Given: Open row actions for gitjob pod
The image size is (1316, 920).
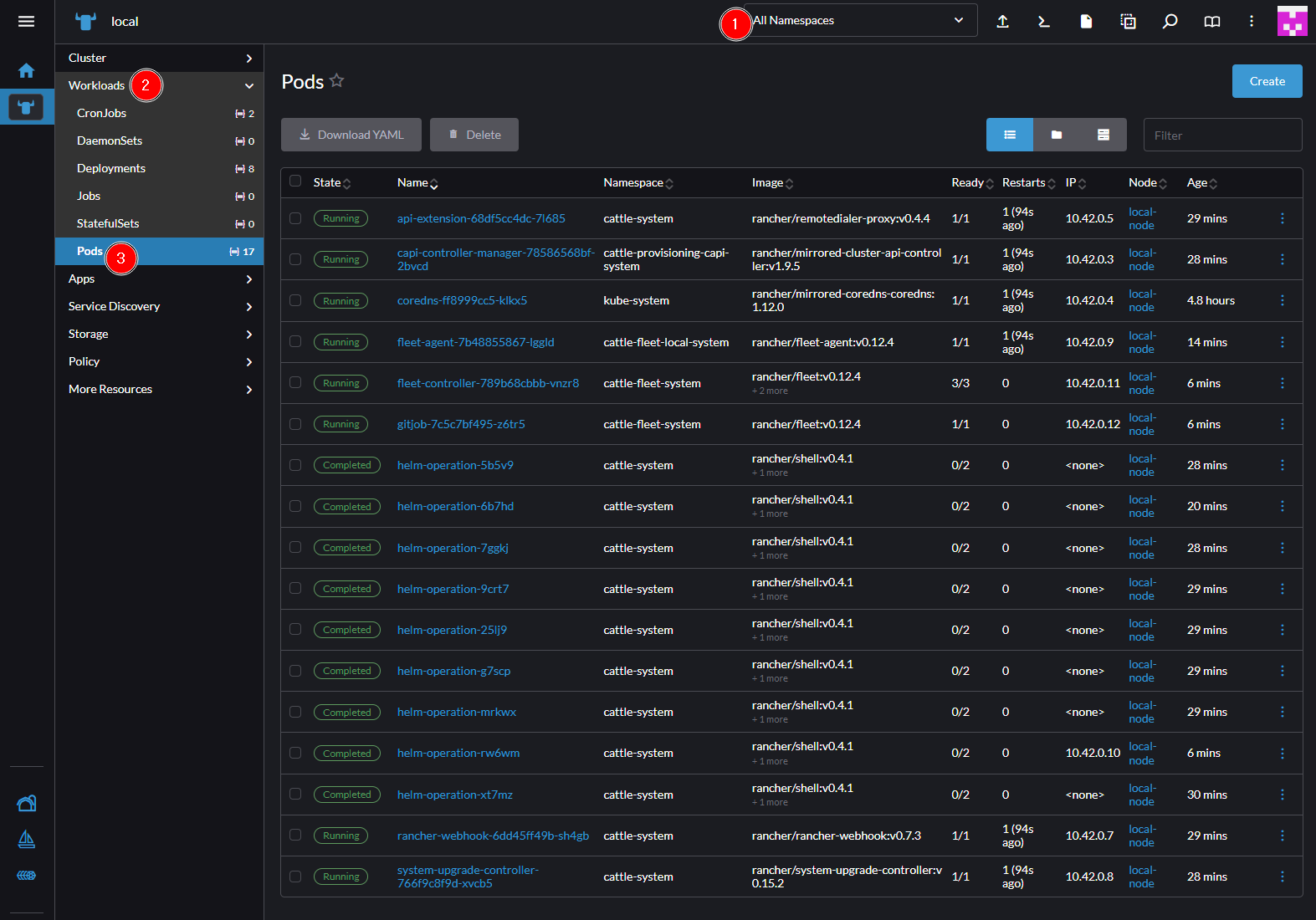Looking at the screenshot, I should pos(1282,424).
